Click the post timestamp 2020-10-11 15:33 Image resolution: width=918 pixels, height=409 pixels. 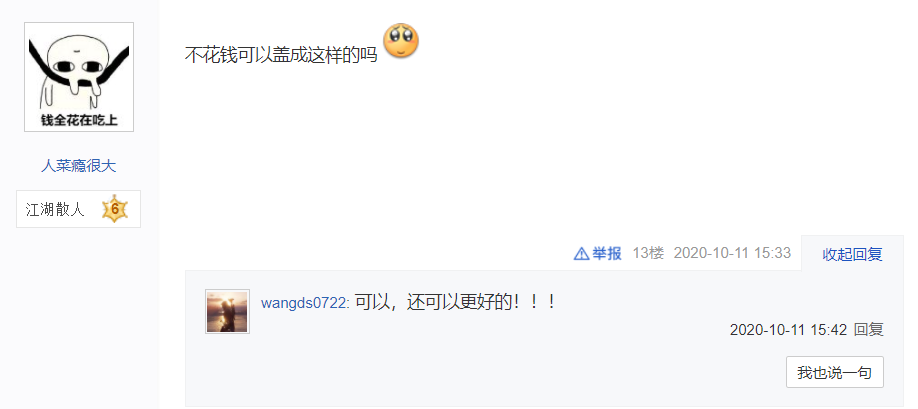[732, 253]
